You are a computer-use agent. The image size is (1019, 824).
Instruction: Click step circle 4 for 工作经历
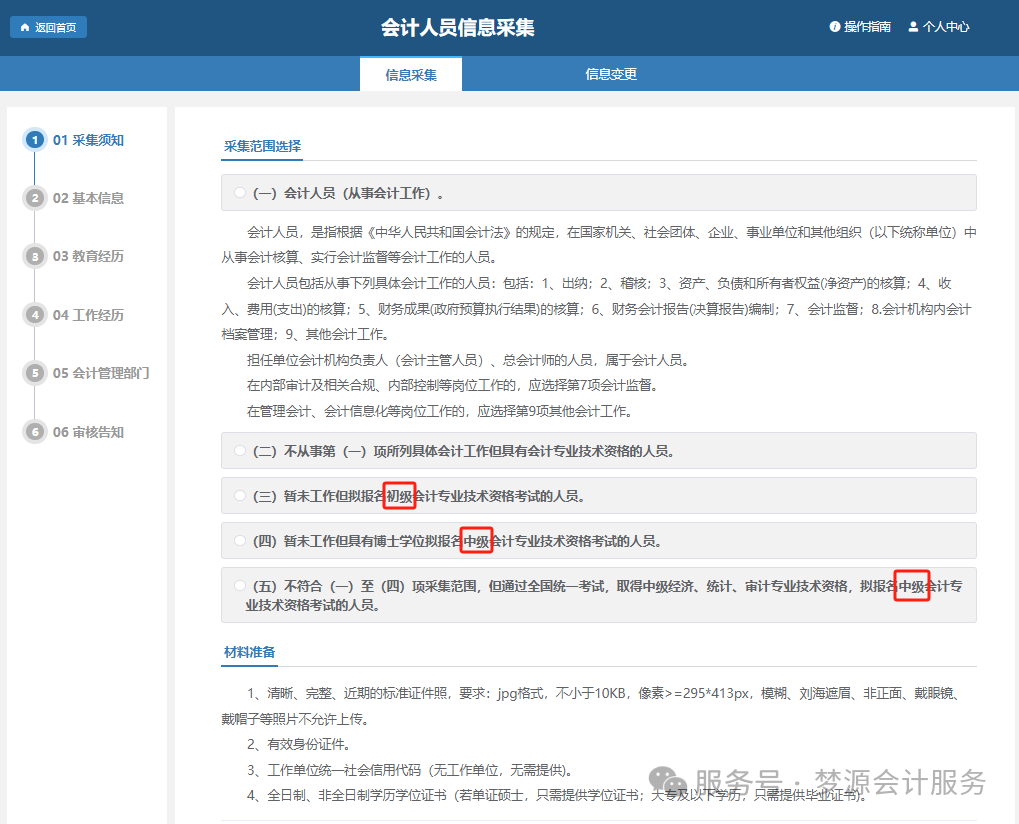(x=33, y=315)
